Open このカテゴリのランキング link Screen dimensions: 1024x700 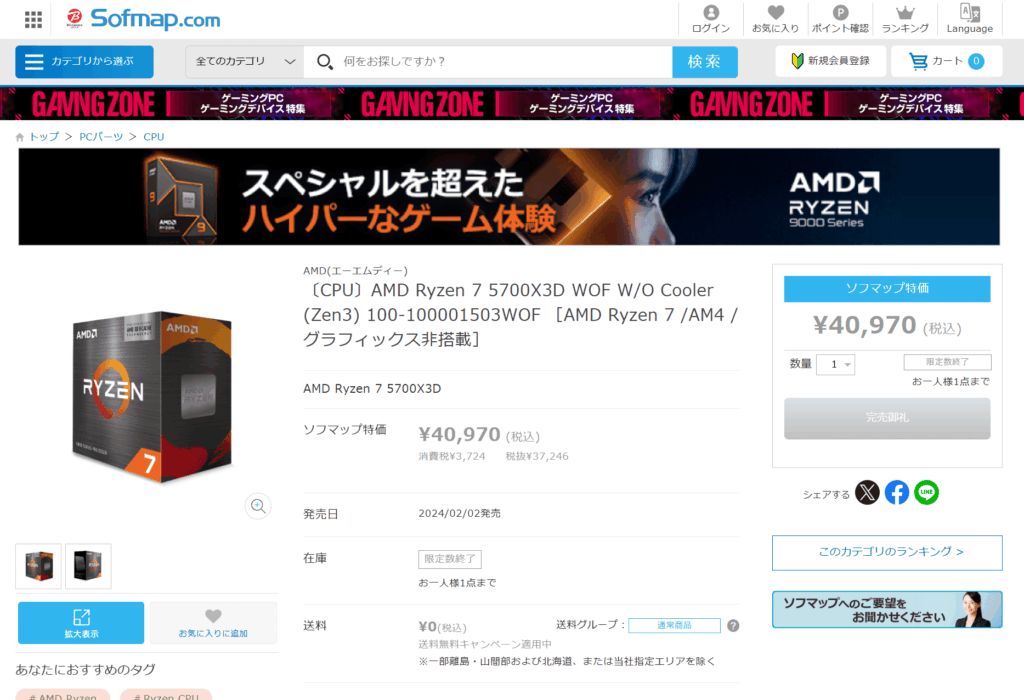[x=887, y=552]
